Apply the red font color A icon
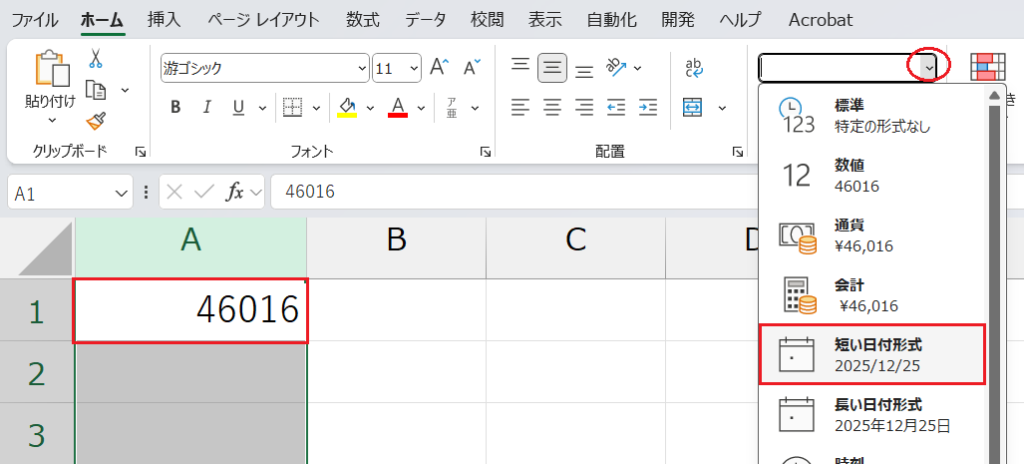The image size is (1024, 464). coord(398,107)
